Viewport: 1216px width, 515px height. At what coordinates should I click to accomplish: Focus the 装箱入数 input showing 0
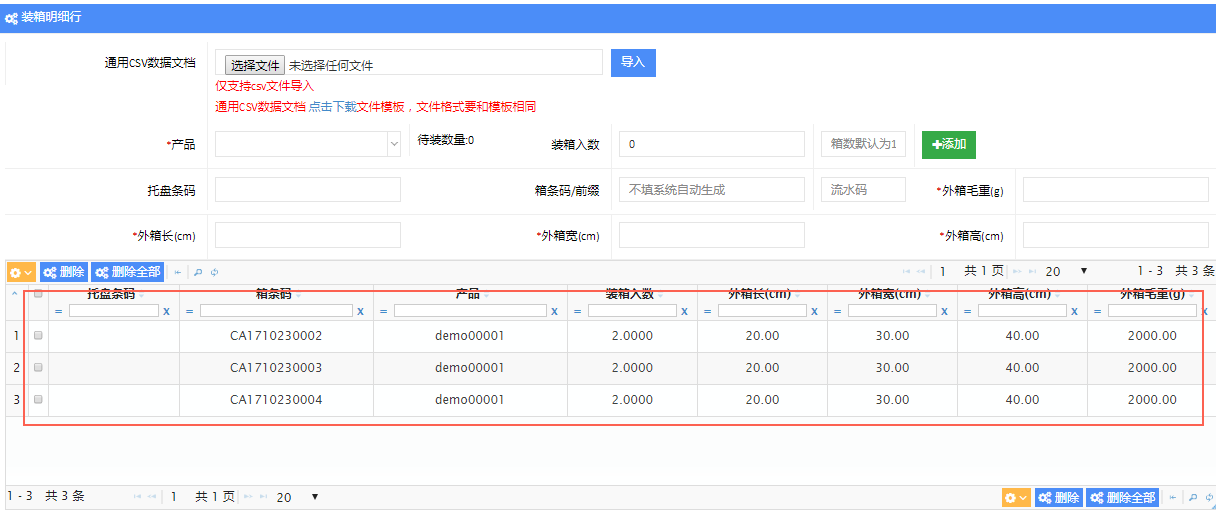pyautogui.click(x=712, y=144)
